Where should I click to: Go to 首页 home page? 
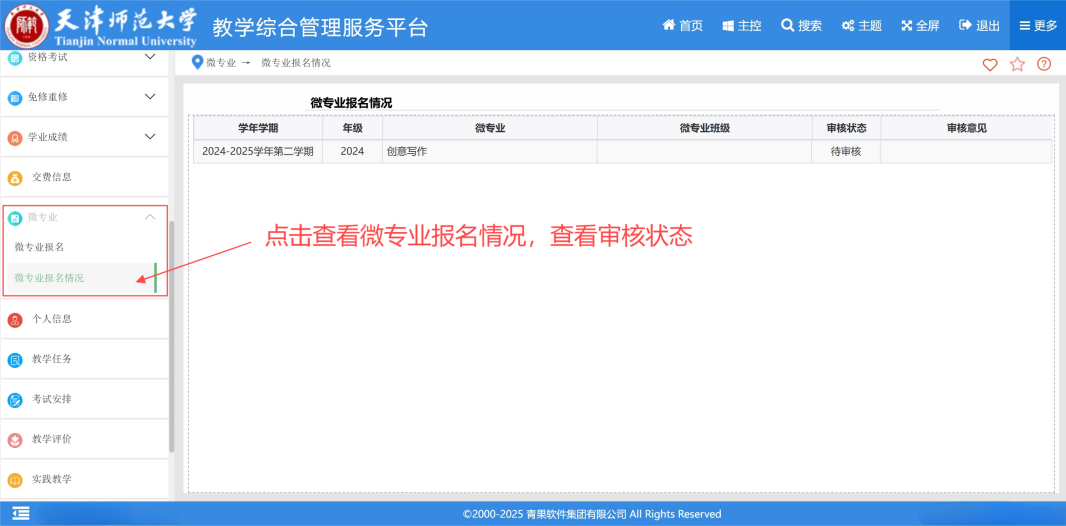(683, 25)
